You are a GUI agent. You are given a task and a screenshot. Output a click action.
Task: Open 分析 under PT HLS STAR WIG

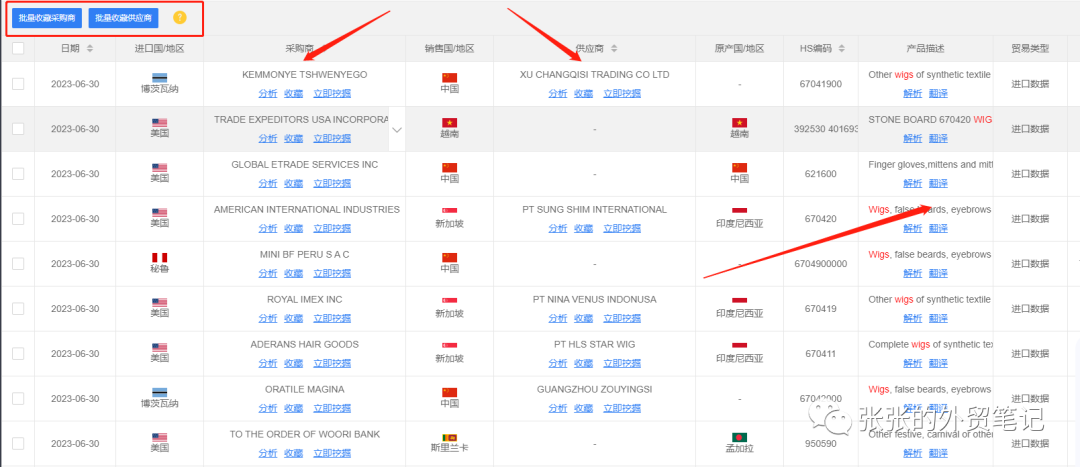[558, 363]
